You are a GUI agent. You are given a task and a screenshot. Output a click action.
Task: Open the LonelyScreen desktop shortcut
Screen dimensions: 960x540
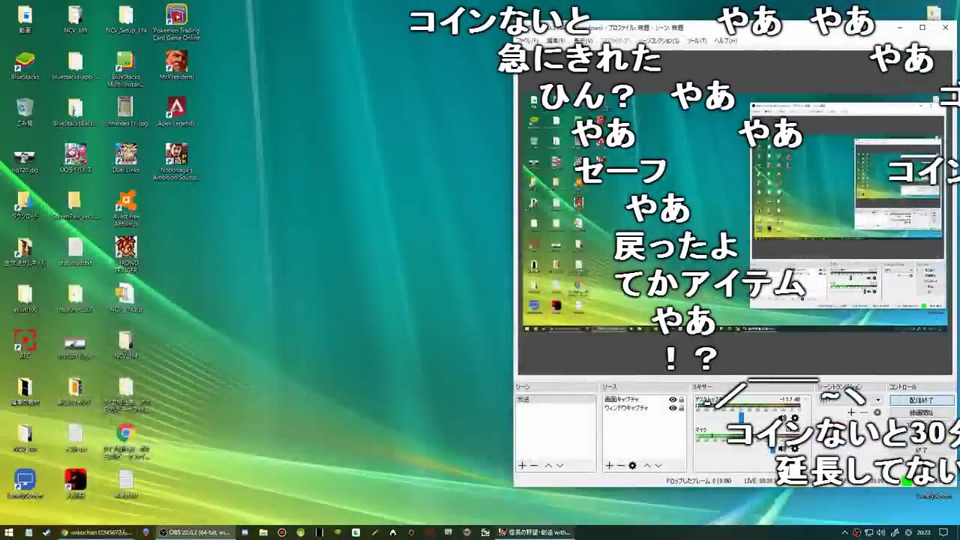click(x=25, y=484)
